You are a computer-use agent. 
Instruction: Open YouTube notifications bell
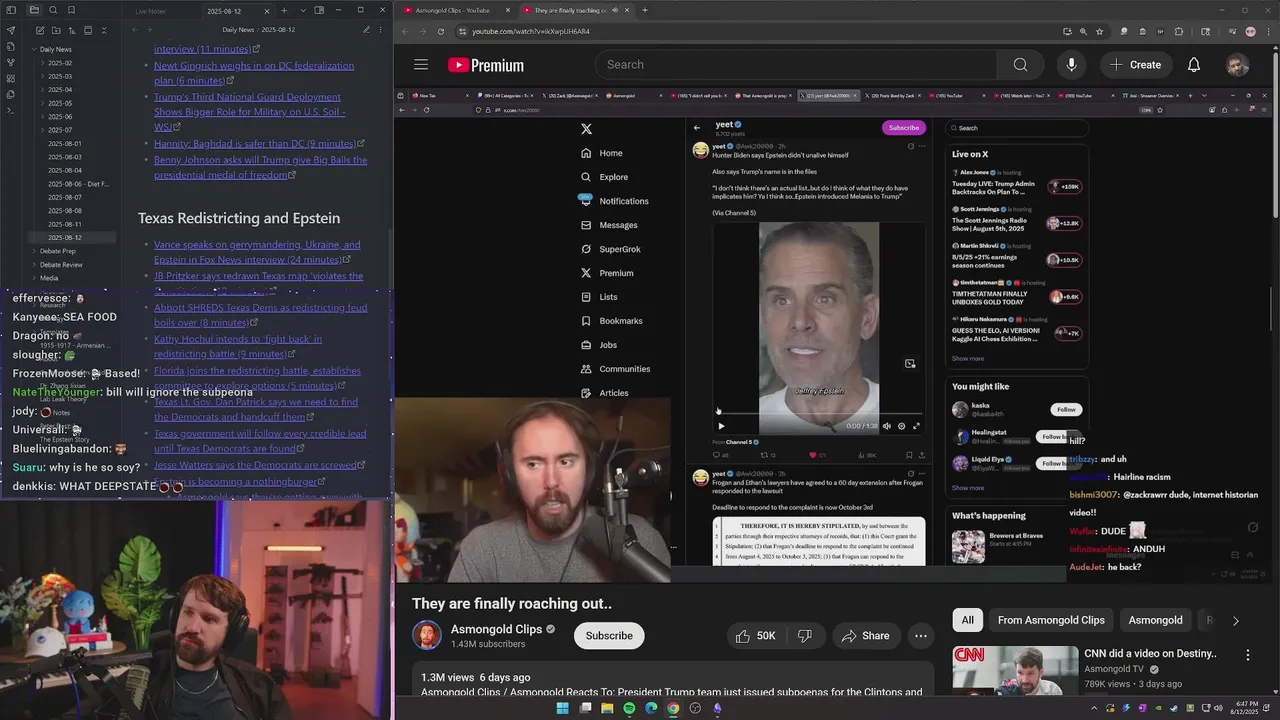pyautogui.click(x=1194, y=65)
